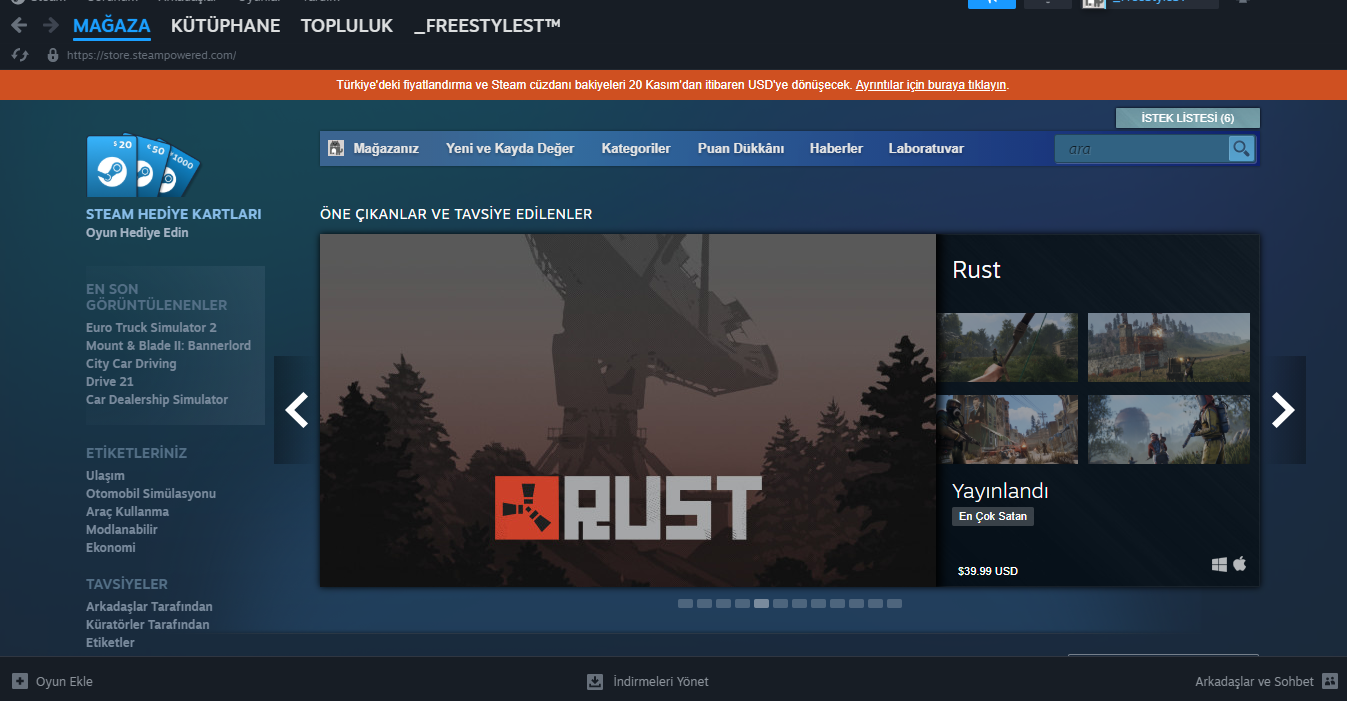Open Mount & Blade II: Bannerlord link
The height and width of the screenshot is (701, 1347).
(168, 346)
